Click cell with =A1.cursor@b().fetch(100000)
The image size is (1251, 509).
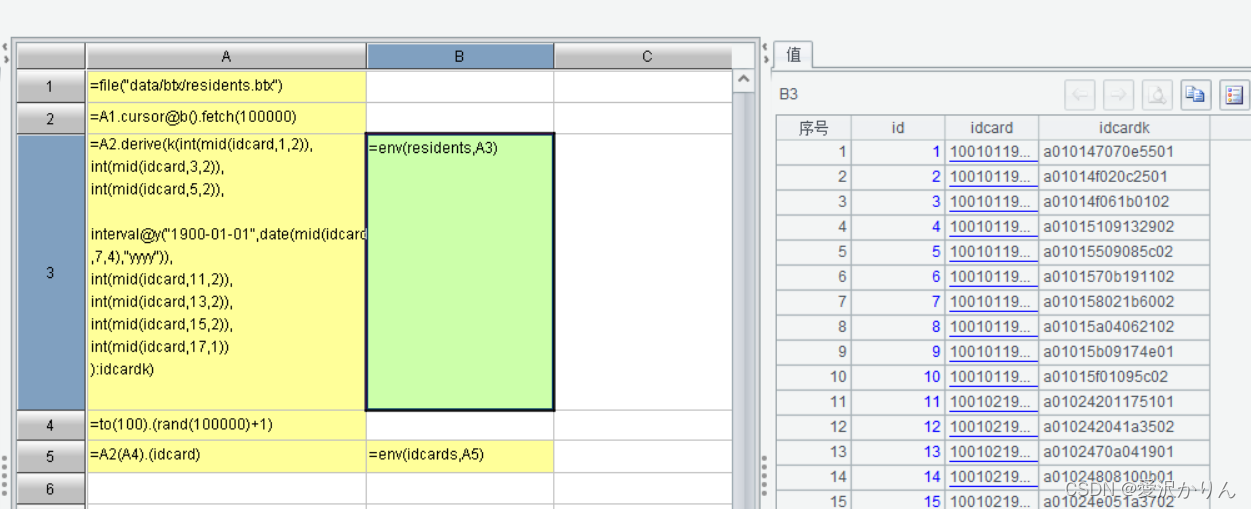tap(226, 118)
